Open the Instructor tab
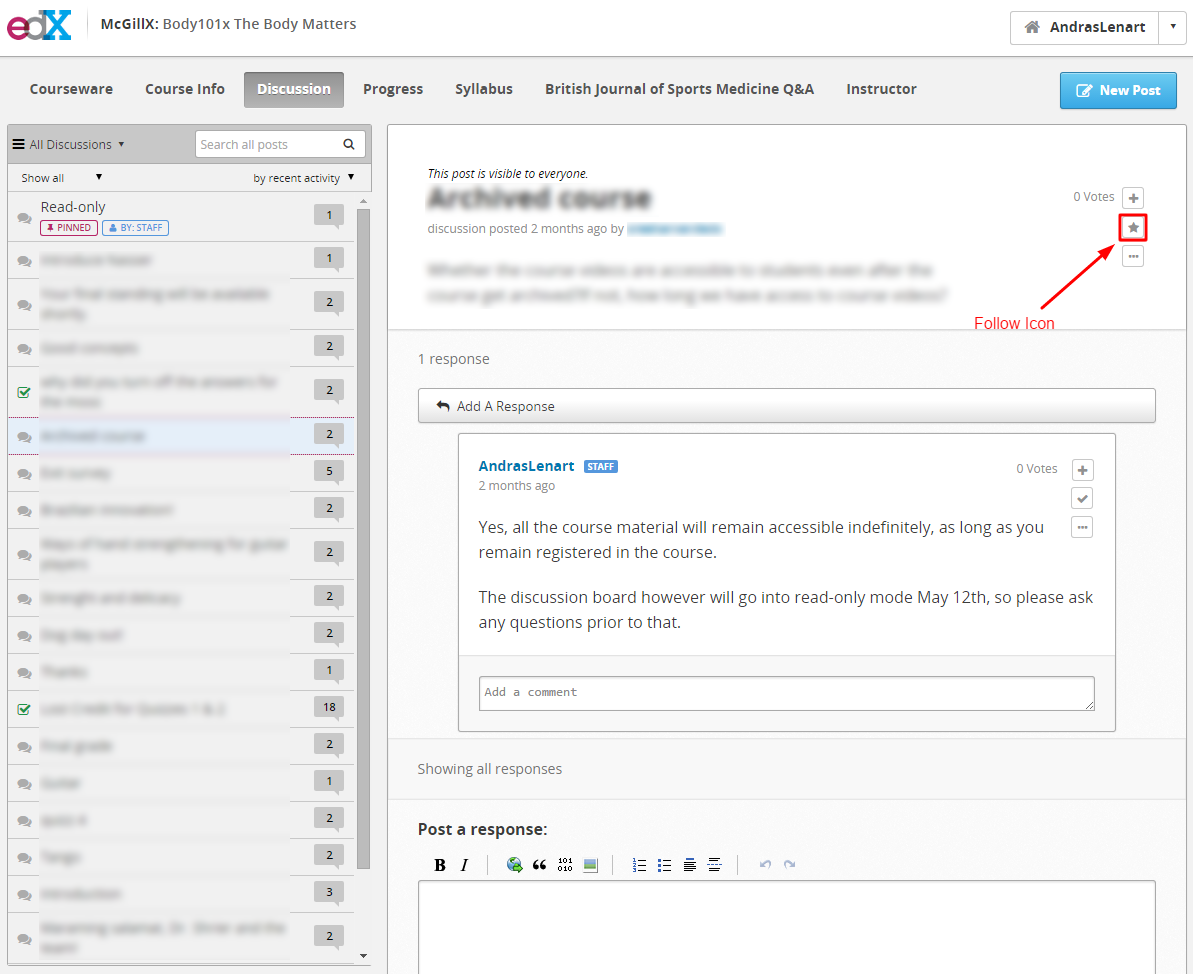The height and width of the screenshot is (974, 1193). pos(881,89)
